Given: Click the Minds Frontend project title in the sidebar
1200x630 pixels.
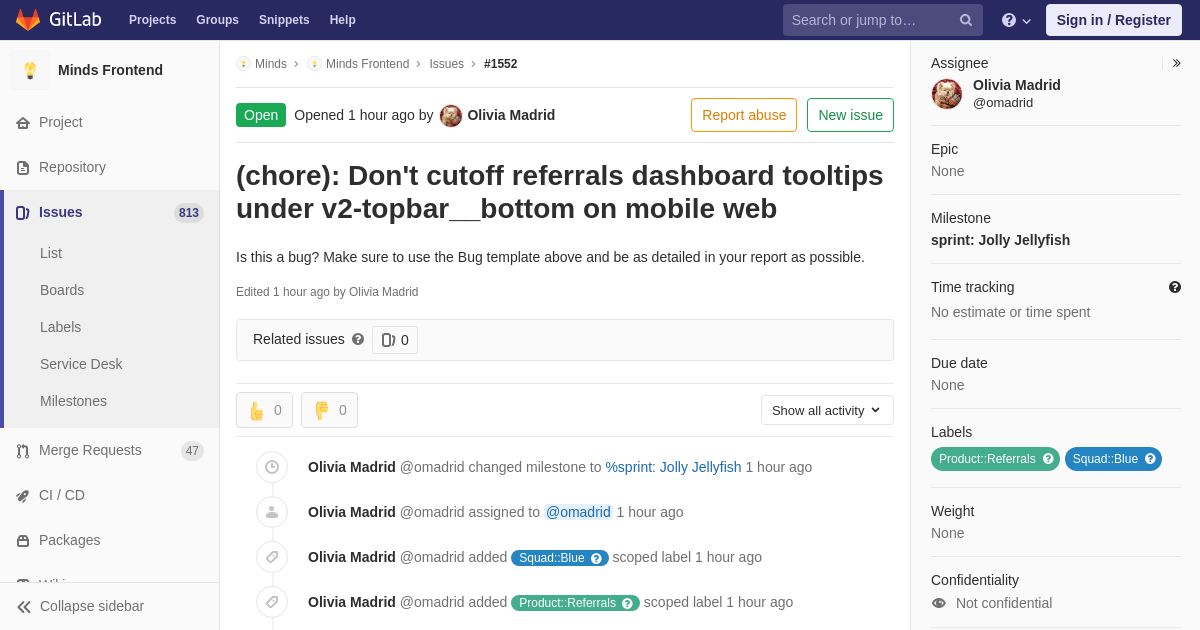Looking at the screenshot, I should [110, 70].
